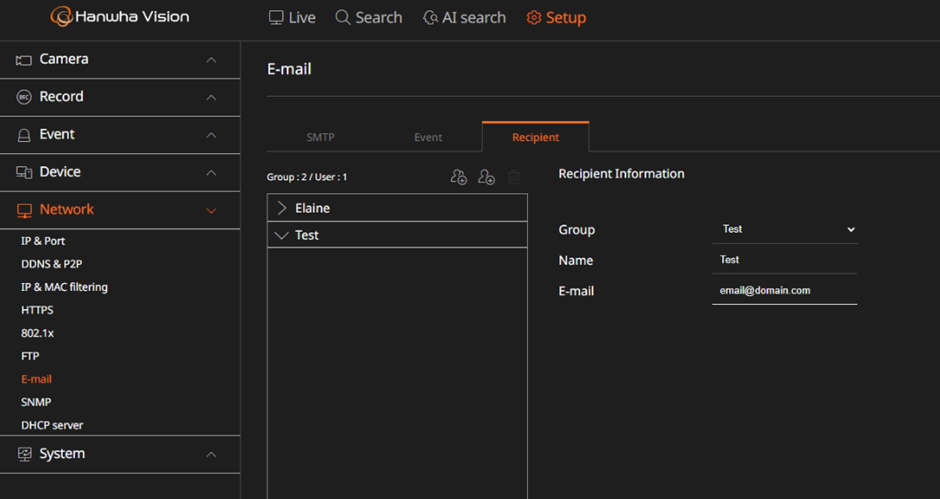Click the System menu label
940x499 pixels.
click(62, 453)
